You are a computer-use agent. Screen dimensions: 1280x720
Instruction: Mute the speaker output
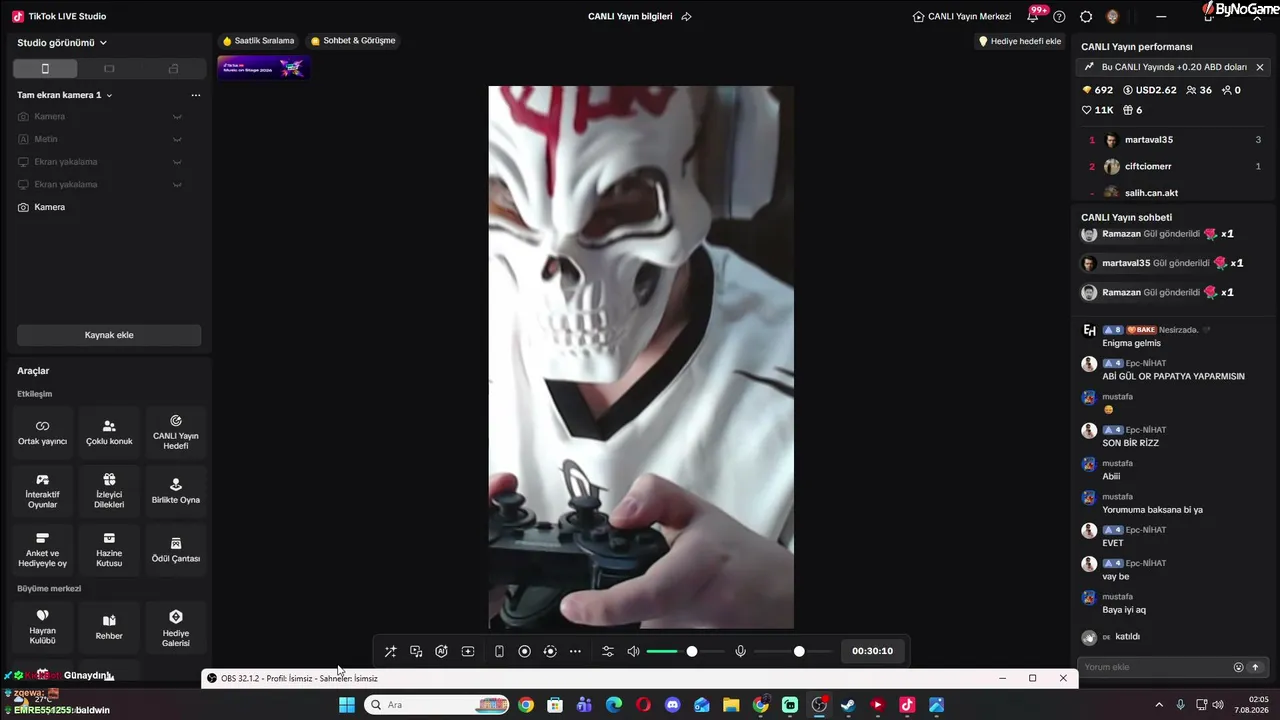point(633,651)
